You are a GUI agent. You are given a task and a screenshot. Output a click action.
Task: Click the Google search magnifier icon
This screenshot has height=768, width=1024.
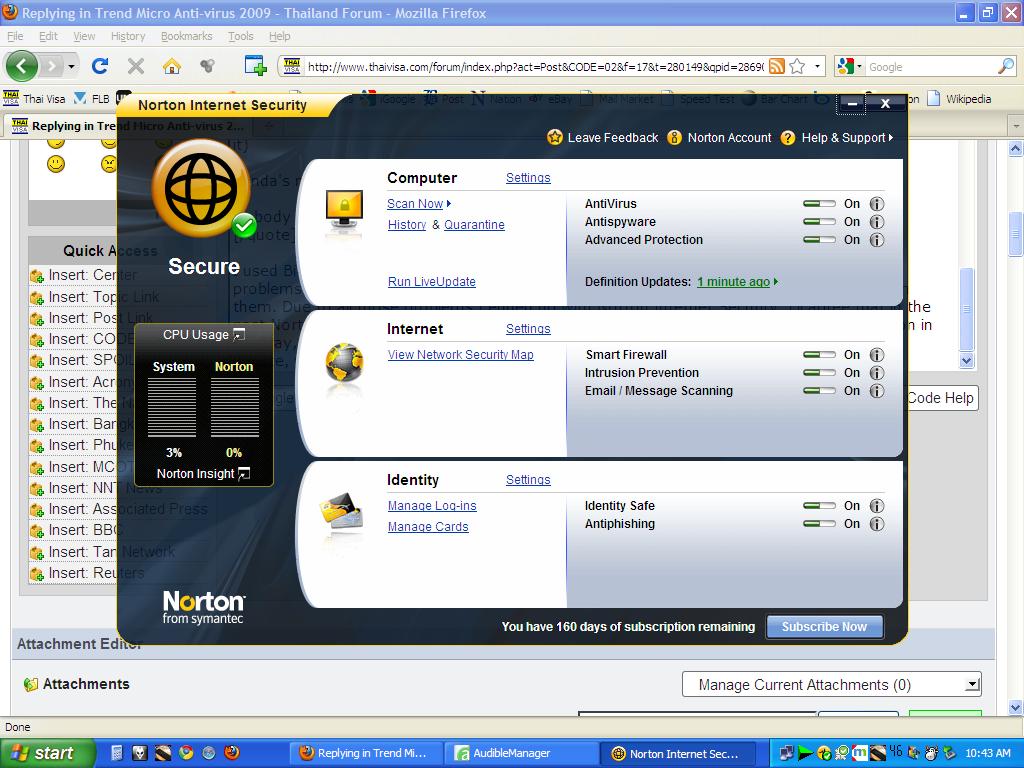point(1006,66)
